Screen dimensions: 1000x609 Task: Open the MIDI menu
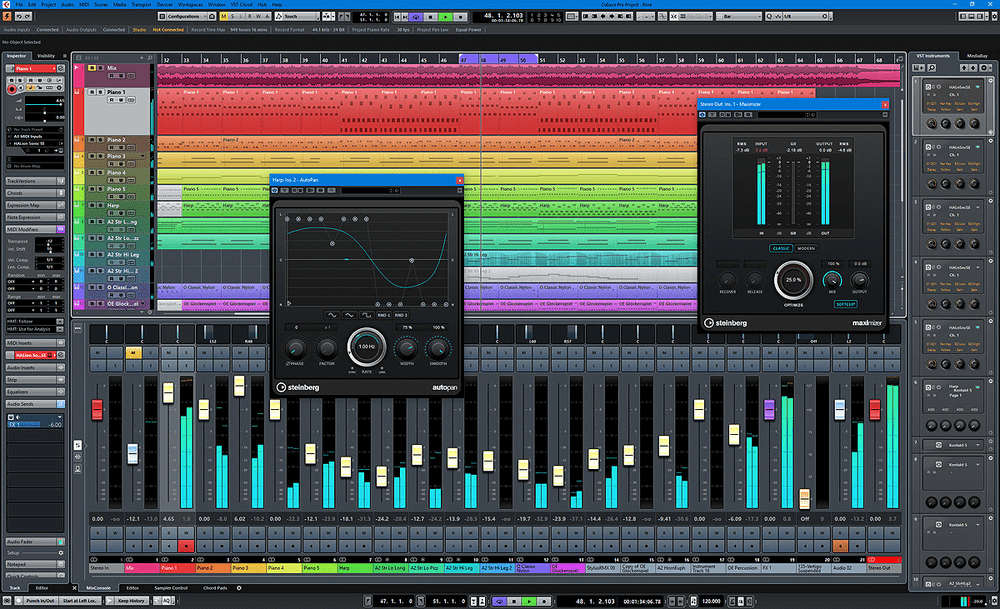click(x=82, y=4)
